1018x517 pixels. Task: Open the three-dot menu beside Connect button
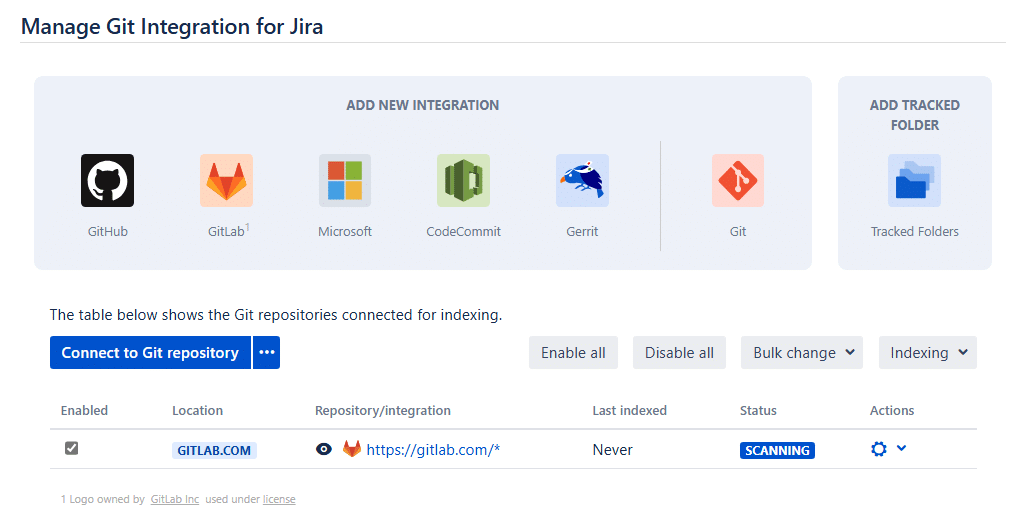[266, 353]
